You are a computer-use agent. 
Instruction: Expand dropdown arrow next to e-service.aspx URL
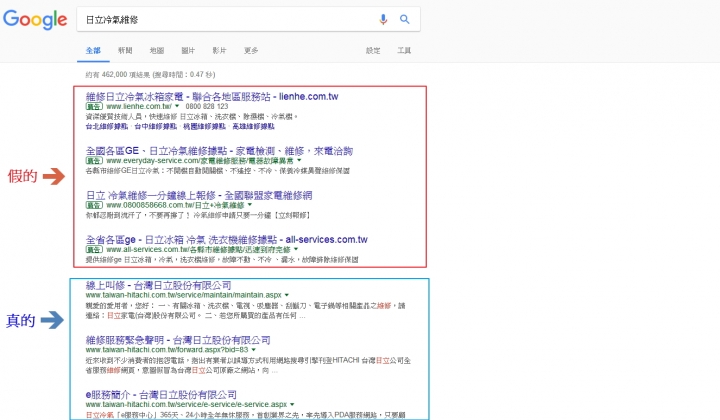click(292, 404)
